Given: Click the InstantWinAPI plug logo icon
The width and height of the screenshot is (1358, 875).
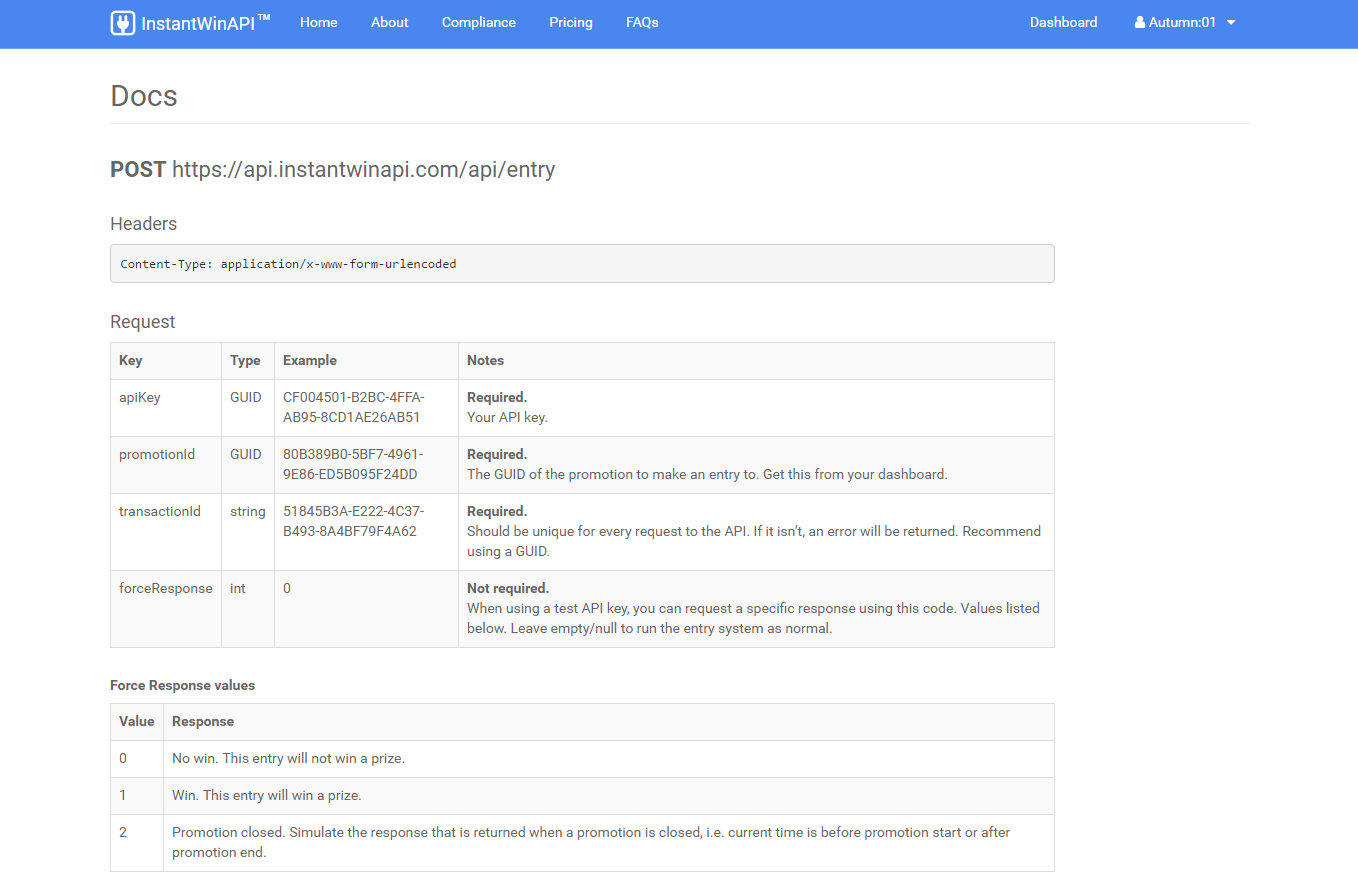Looking at the screenshot, I should pos(122,23).
